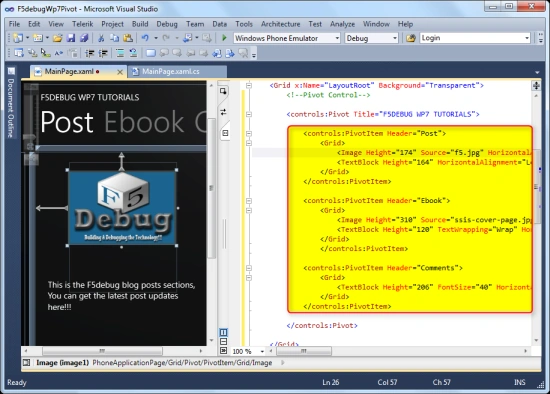This screenshot has width=550, height=394.
Task: Select Image (image1) in the breadcrumb bar
Action: 62,362
